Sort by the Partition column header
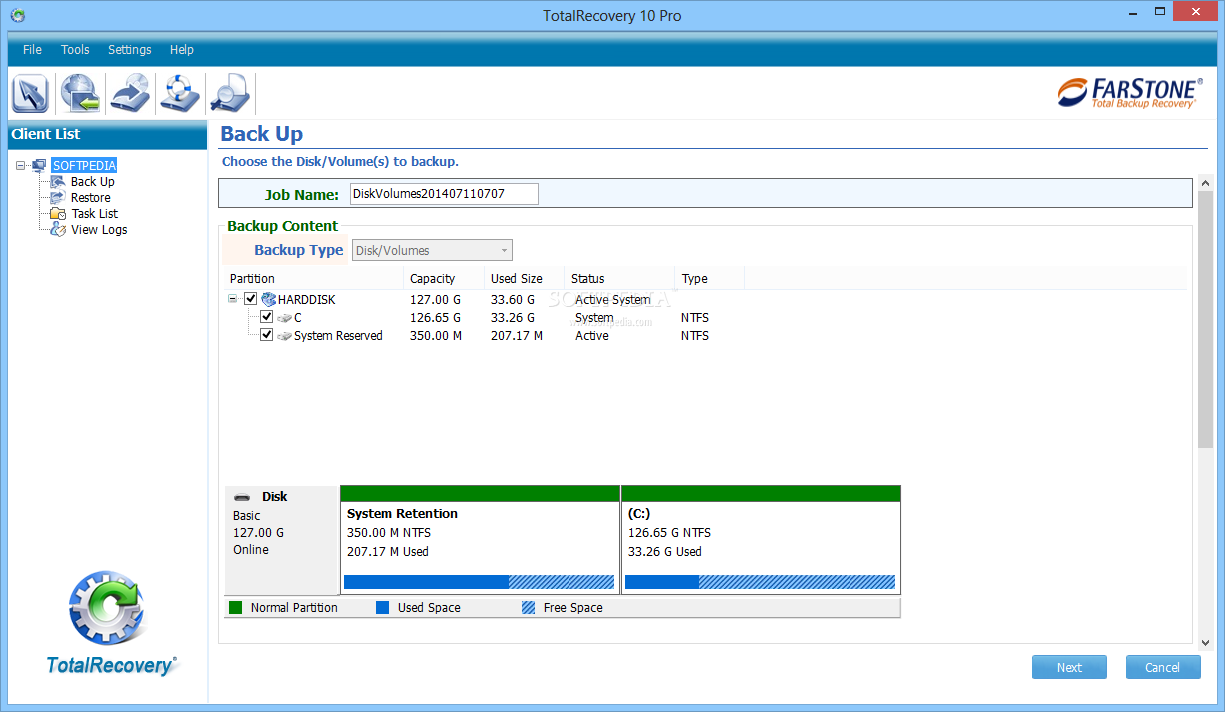 pyautogui.click(x=314, y=279)
